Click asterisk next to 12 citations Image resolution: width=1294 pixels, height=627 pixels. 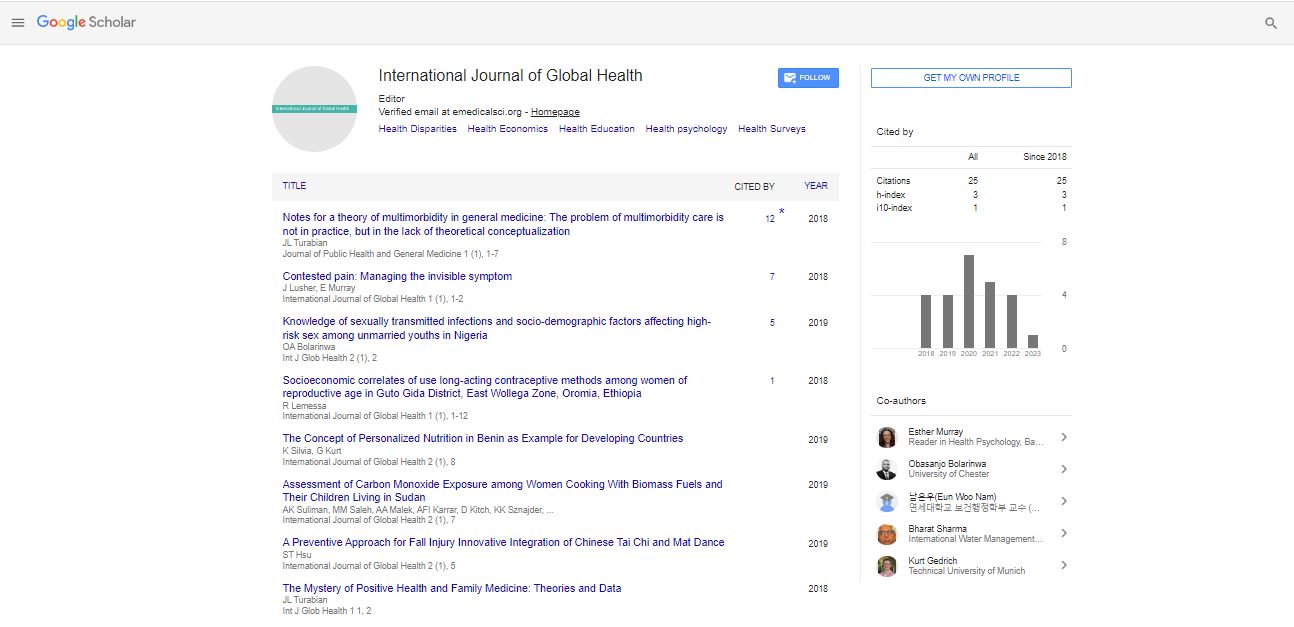pyautogui.click(x=781, y=212)
